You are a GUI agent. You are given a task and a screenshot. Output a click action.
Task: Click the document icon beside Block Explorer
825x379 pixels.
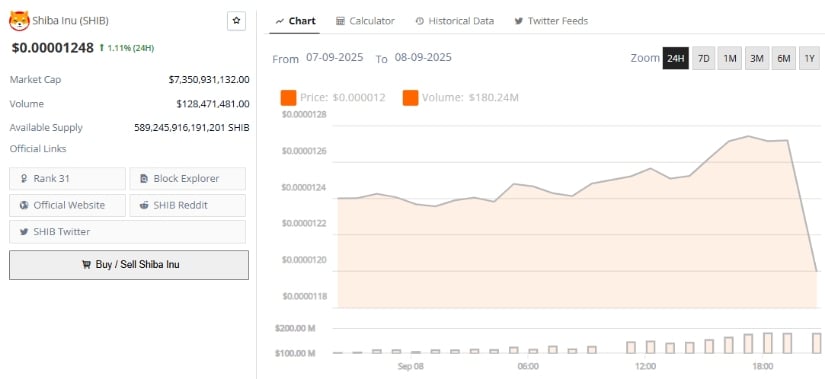pos(144,178)
